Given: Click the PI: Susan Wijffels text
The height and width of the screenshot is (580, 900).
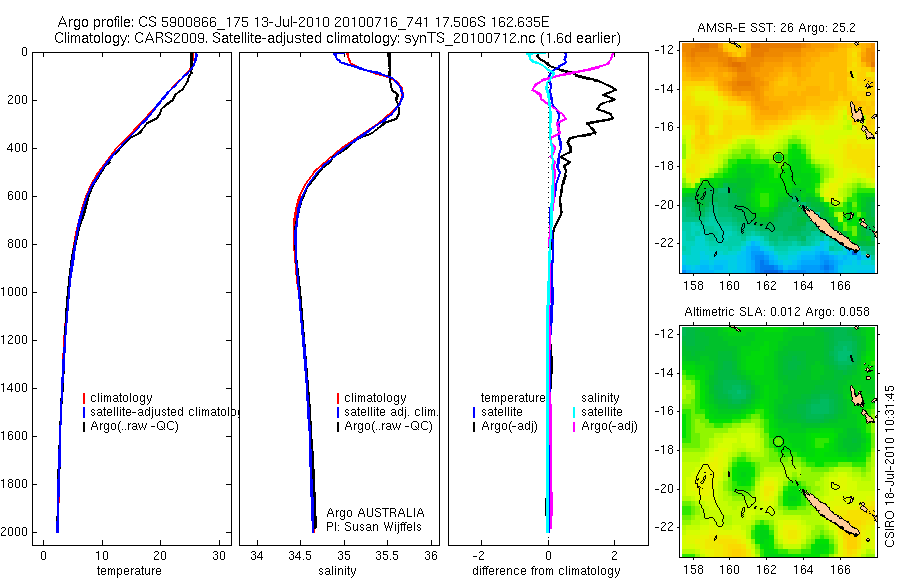Looking at the screenshot, I should click(x=374, y=527).
